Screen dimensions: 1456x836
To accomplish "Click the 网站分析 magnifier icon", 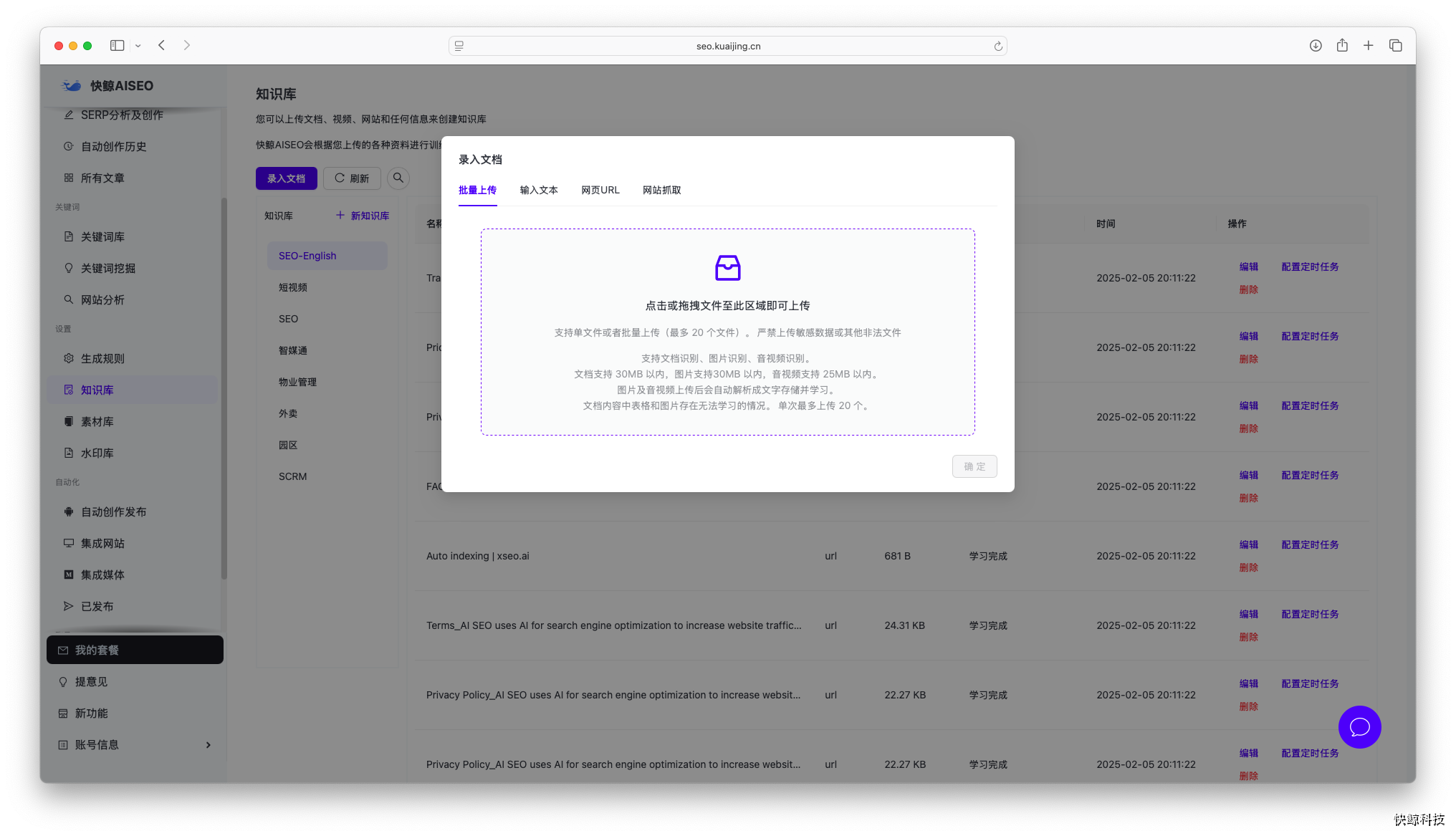I will 69,299.
